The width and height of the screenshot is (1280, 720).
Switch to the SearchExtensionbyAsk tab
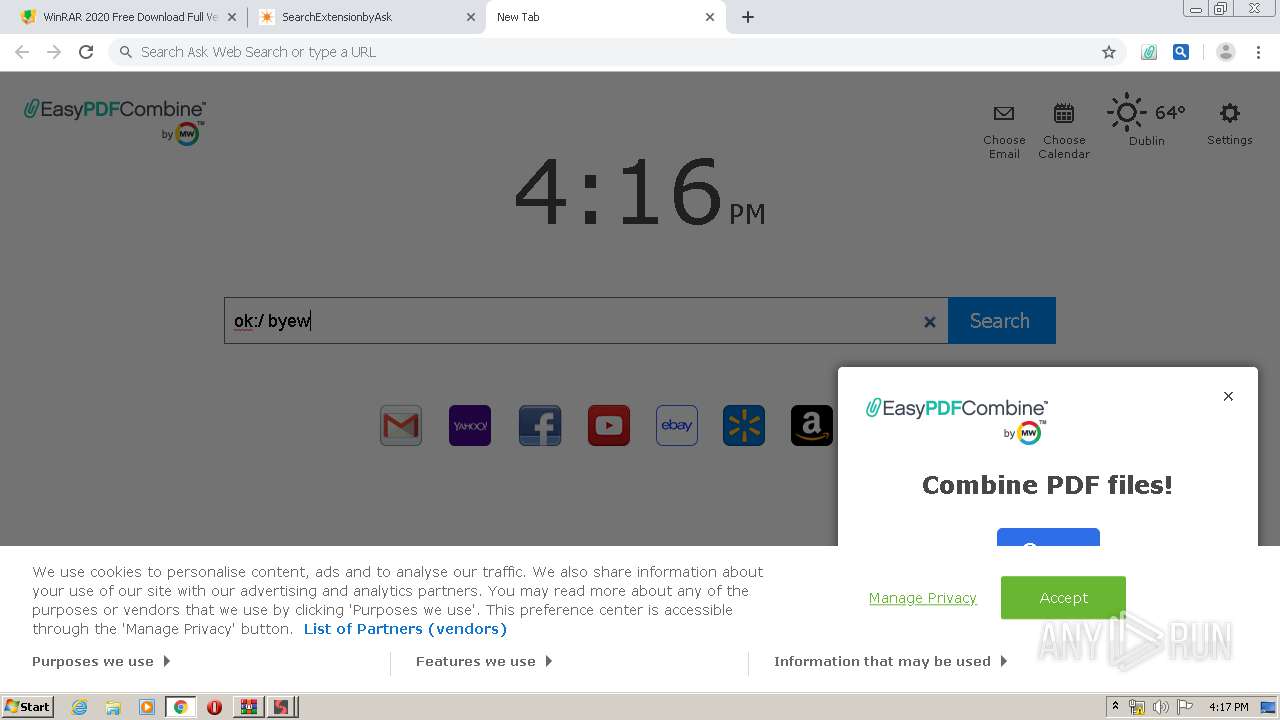pos(366,17)
